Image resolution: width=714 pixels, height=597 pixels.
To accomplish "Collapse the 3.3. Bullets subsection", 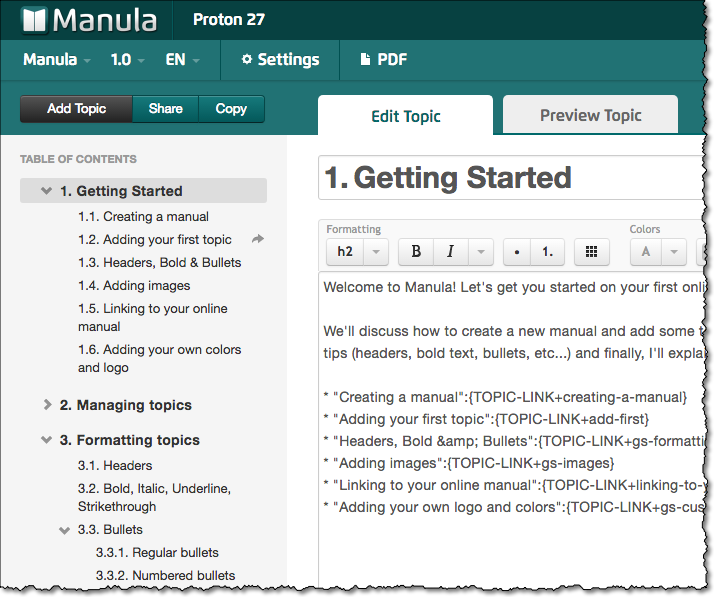I will click(65, 530).
